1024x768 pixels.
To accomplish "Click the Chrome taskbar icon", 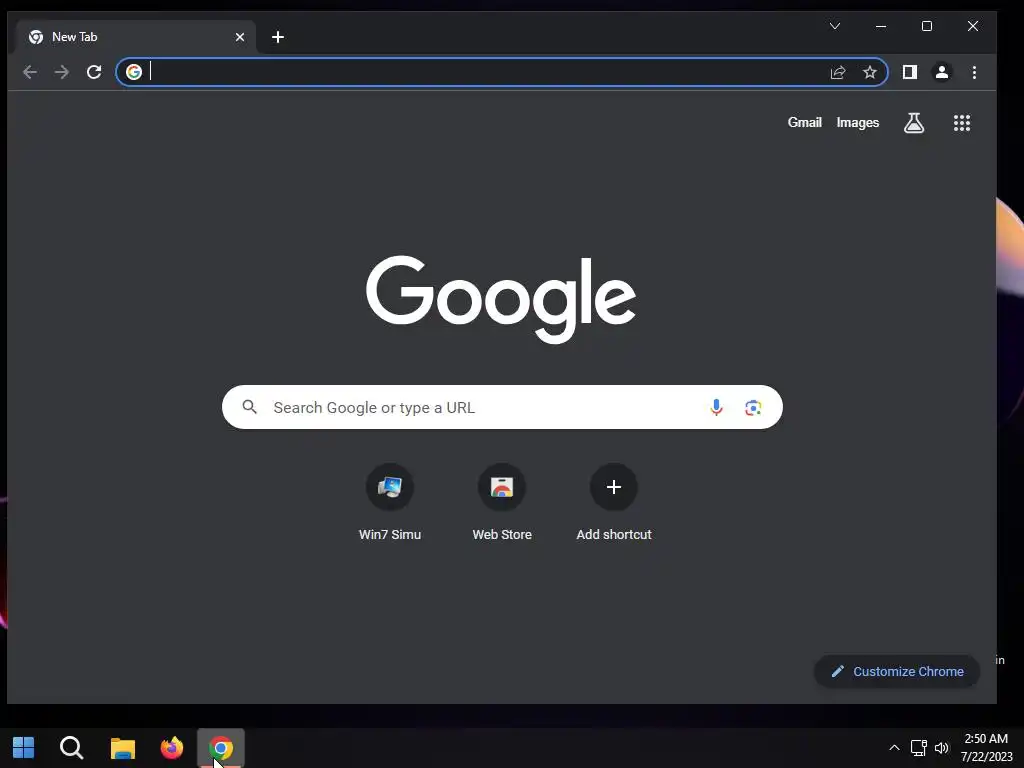I will pyautogui.click(x=221, y=748).
